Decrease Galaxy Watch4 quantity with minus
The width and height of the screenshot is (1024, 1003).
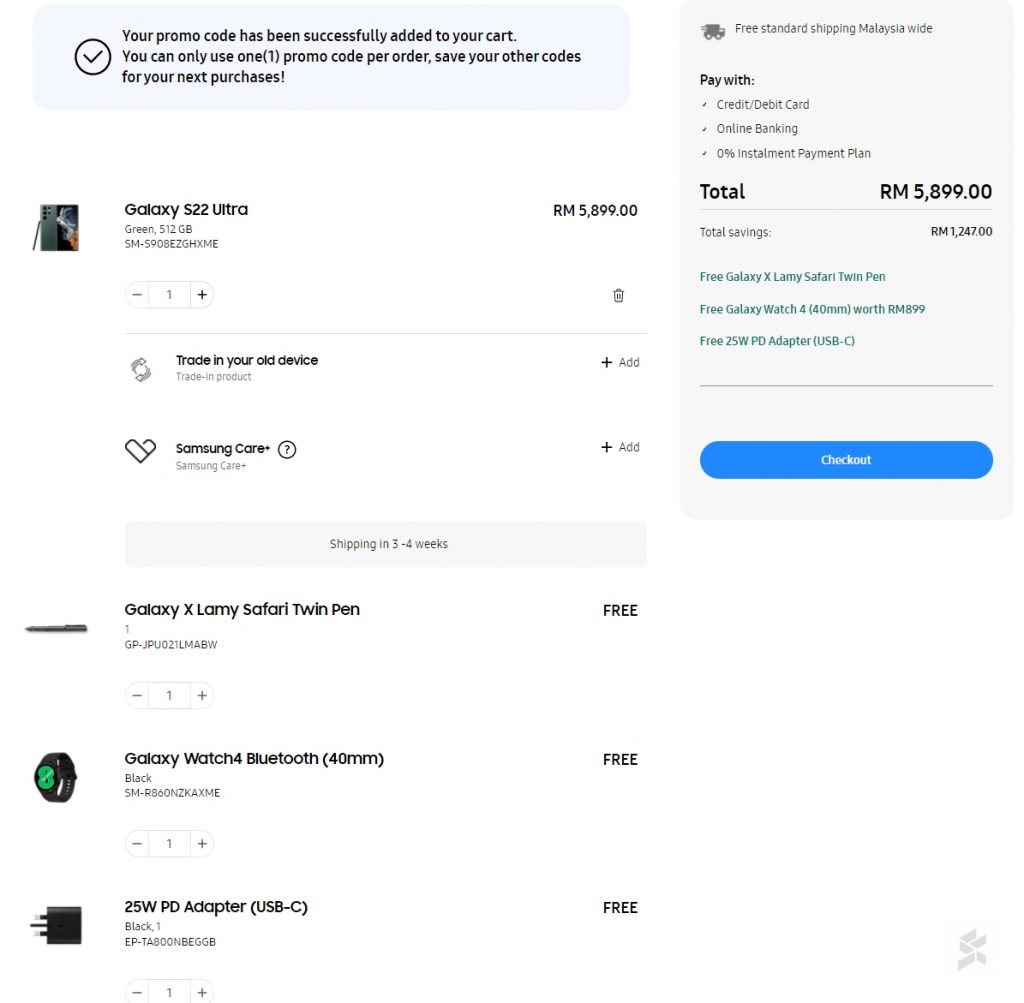(137, 844)
